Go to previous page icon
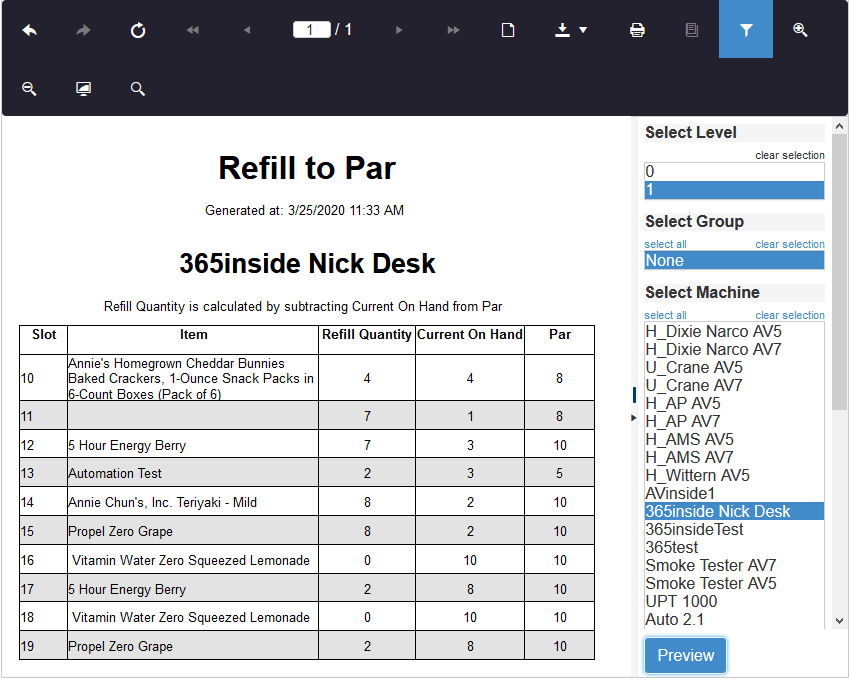Viewport: 849px width, 680px height. [247, 30]
